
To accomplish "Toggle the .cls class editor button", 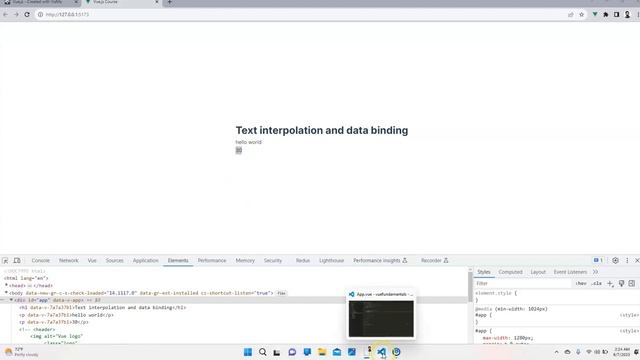I will click(x=596, y=283).
